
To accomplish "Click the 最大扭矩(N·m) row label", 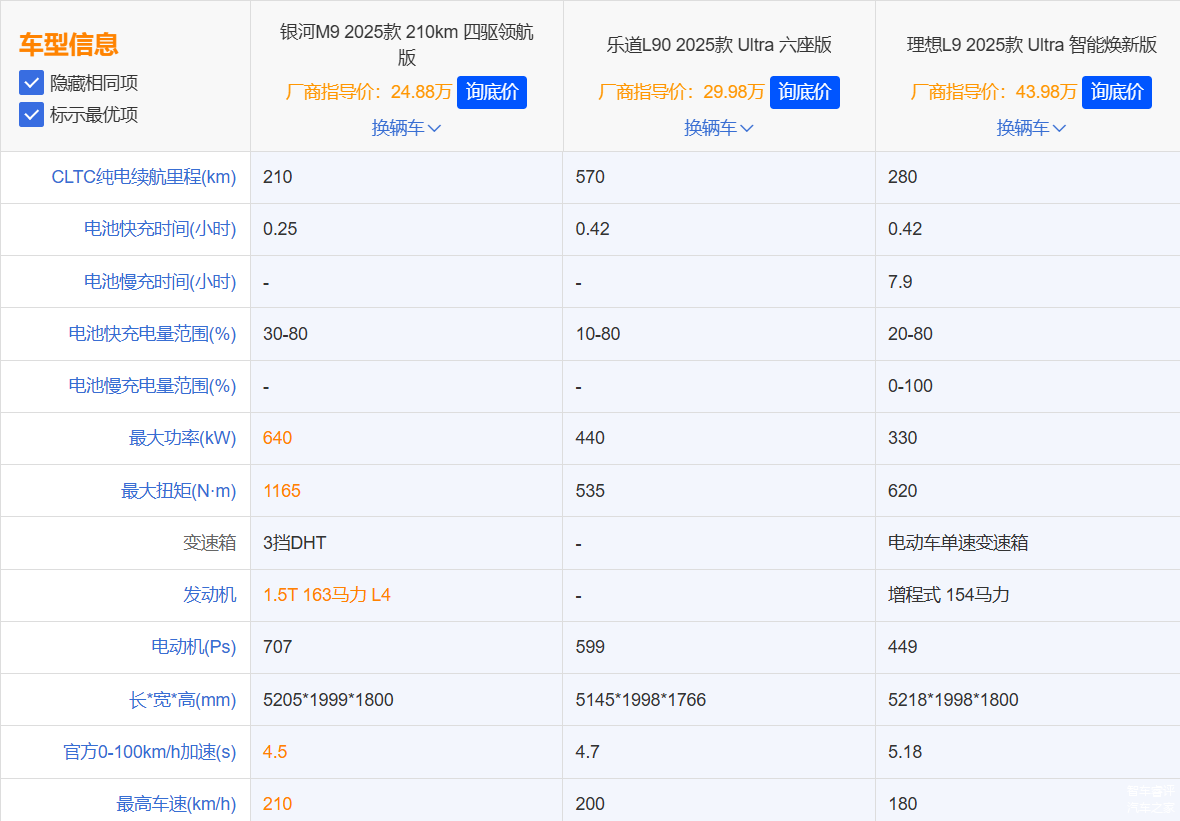I will point(178,491).
